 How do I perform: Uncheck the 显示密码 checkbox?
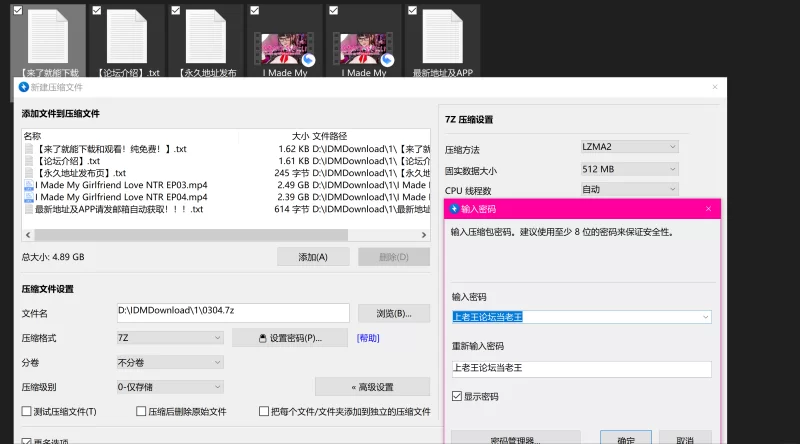tap(457, 397)
